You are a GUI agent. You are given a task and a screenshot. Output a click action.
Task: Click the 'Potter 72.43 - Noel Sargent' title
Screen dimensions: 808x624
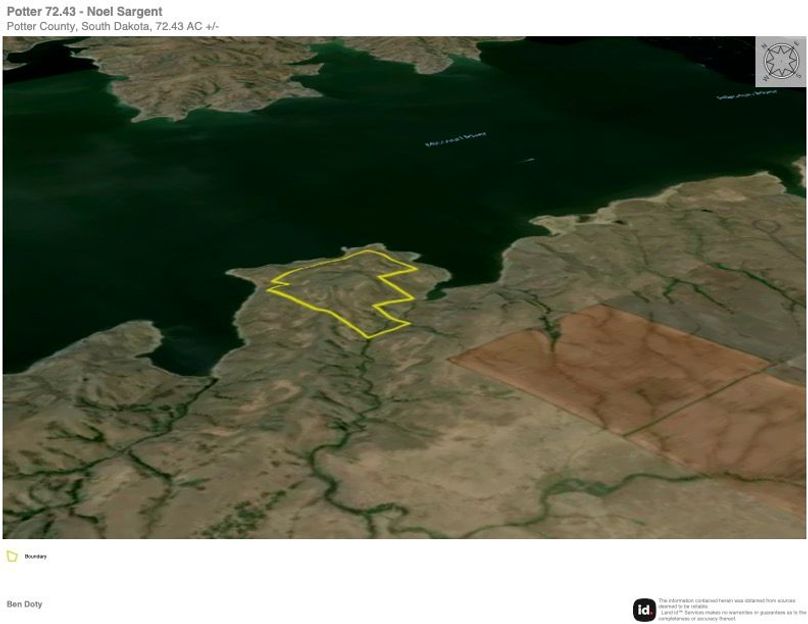(84, 12)
